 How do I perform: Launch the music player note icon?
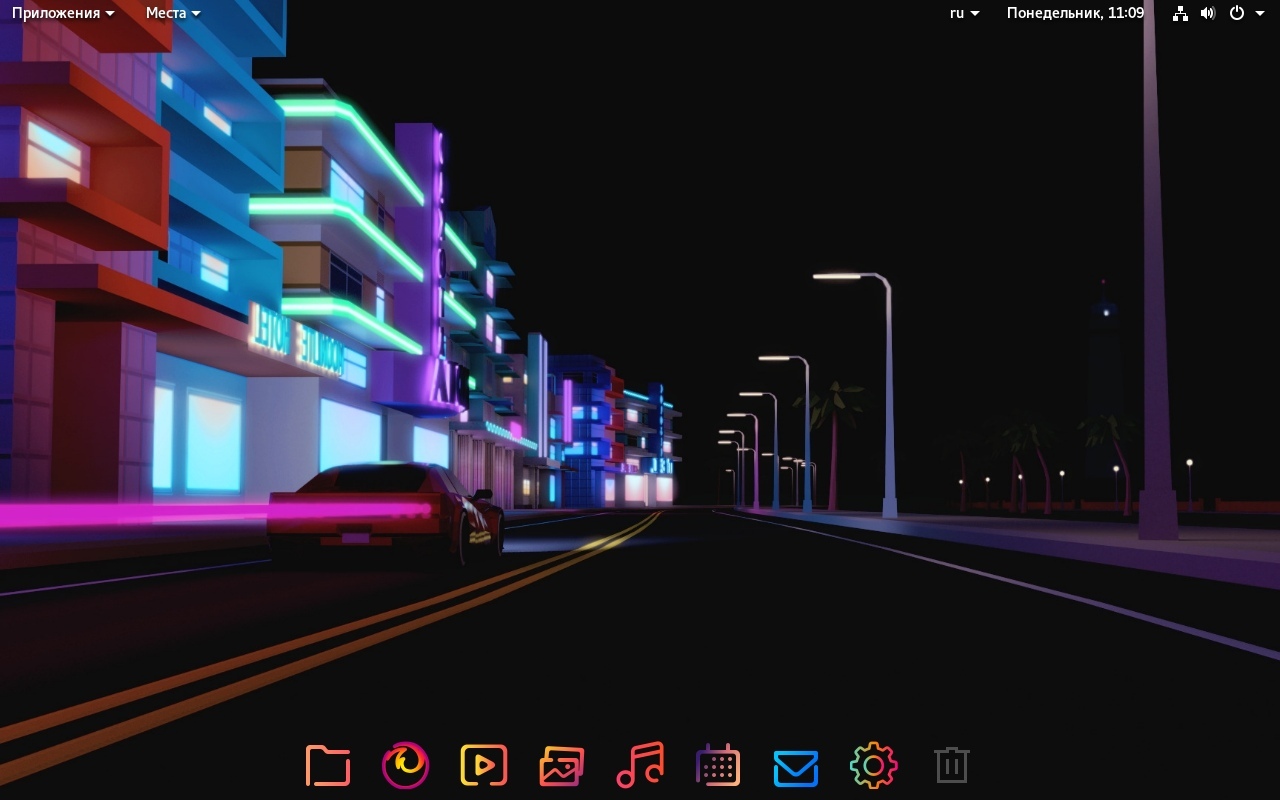tap(640, 766)
